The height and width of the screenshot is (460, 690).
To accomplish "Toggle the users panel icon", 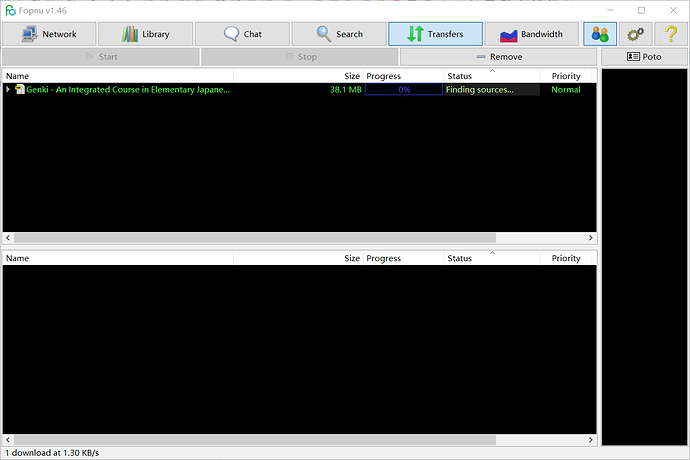I will 600,34.
